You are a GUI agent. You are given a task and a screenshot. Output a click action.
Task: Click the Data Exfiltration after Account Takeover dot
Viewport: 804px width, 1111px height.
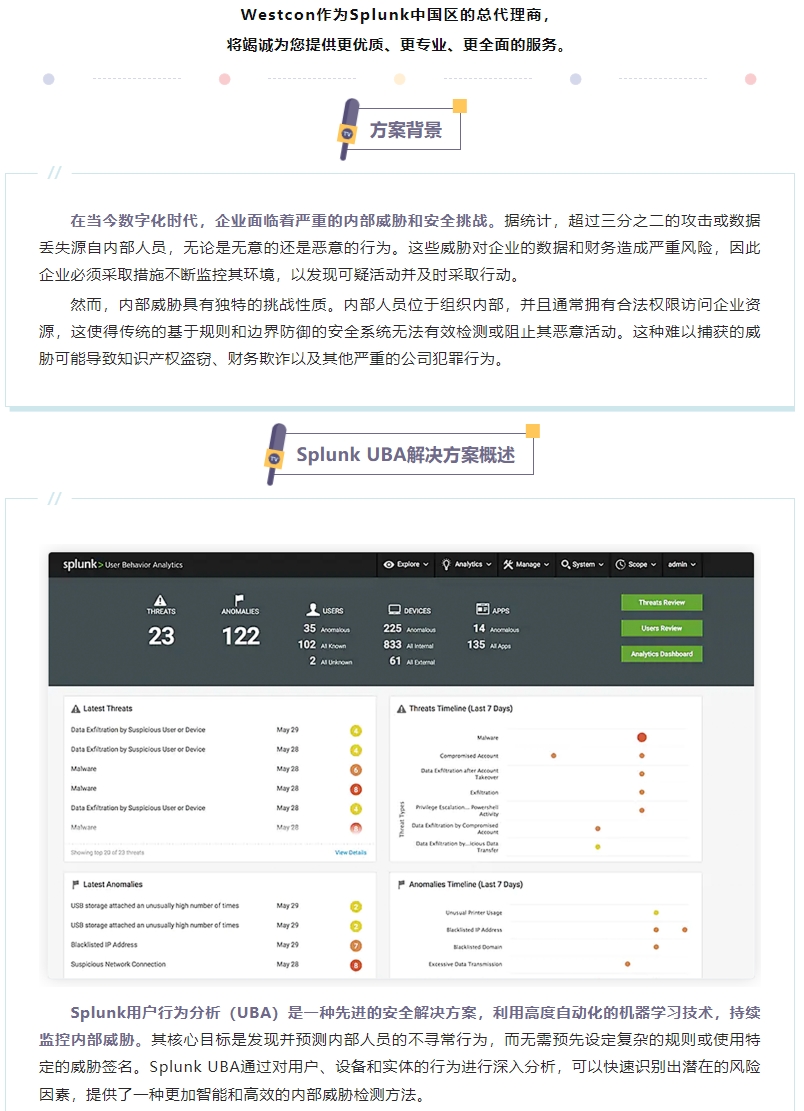pos(642,774)
